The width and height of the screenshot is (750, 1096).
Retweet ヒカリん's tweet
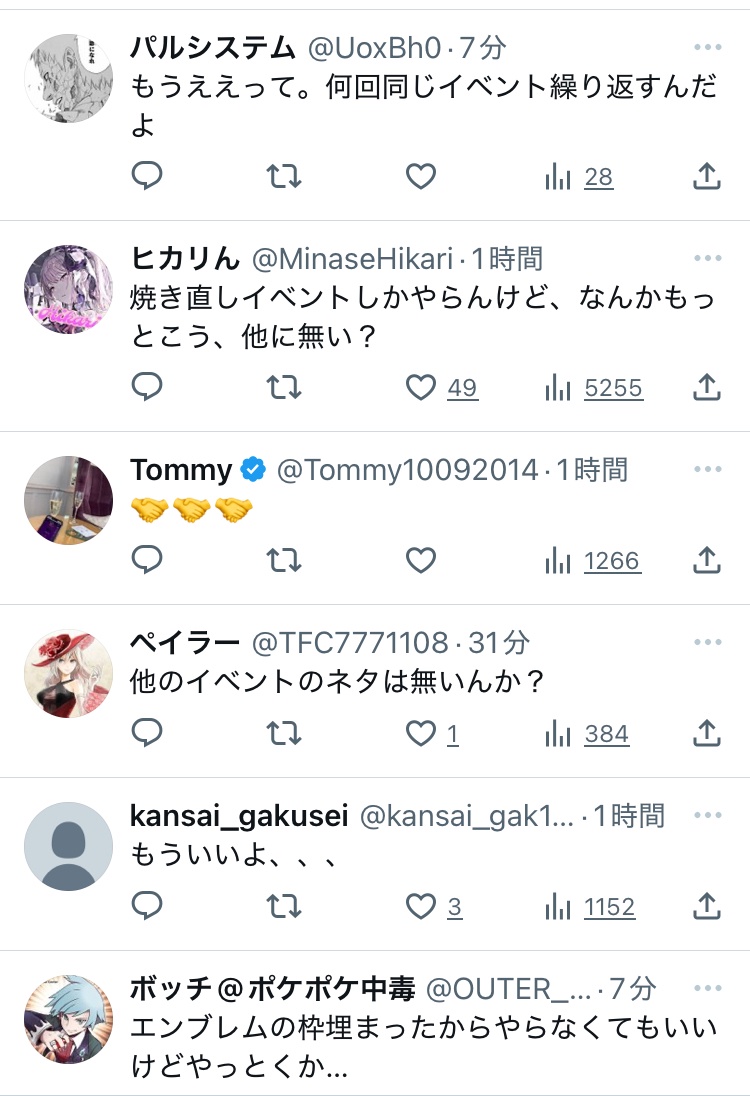284,387
